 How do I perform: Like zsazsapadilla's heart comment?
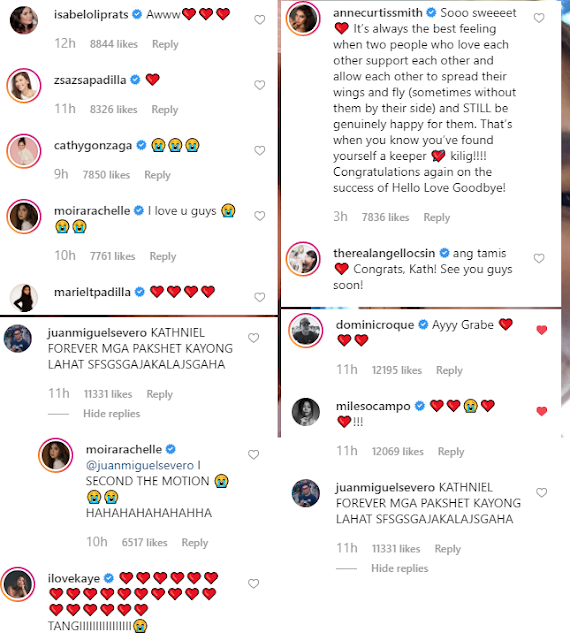(260, 85)
